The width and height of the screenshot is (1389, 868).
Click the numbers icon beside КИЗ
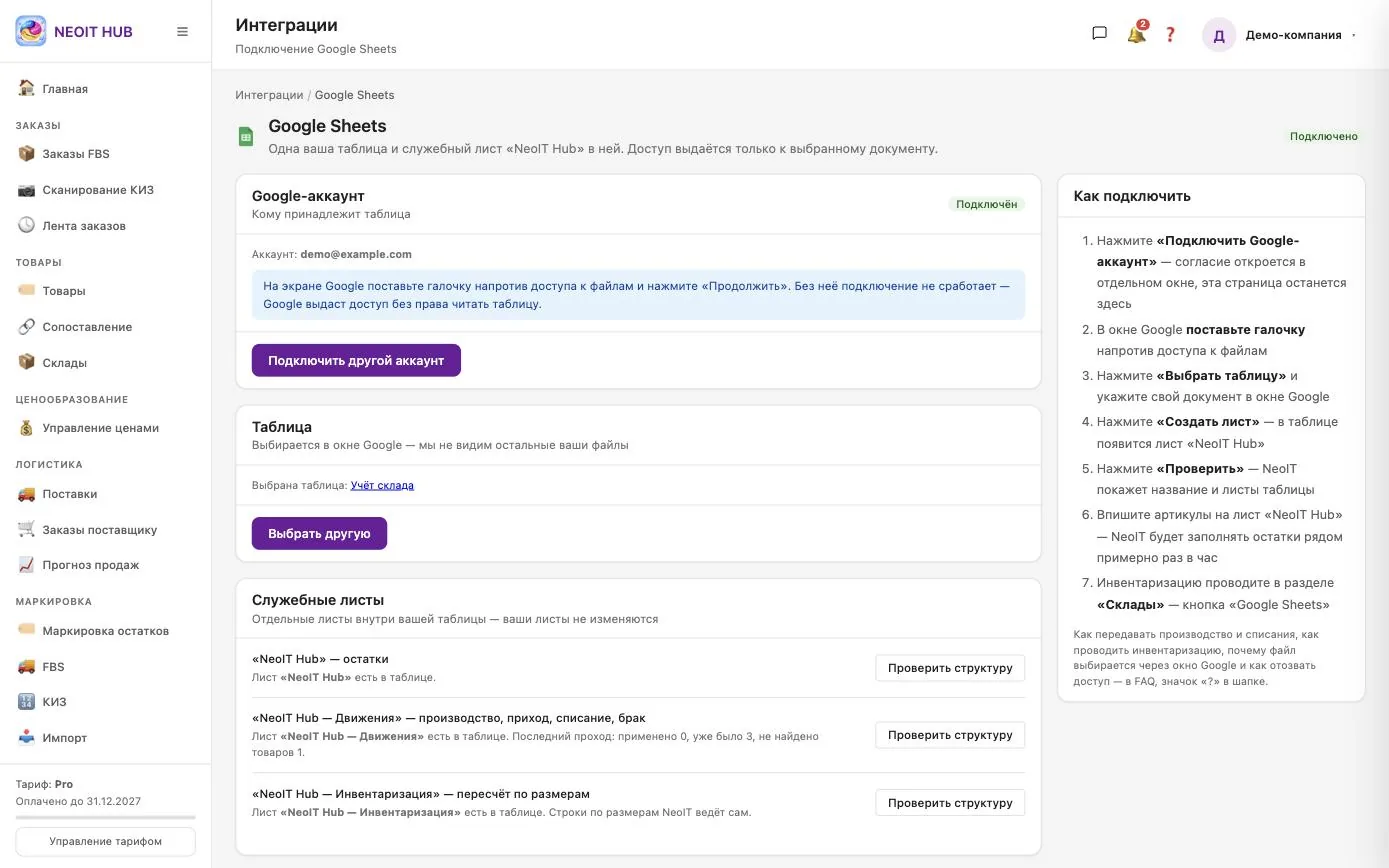(27, 701)
